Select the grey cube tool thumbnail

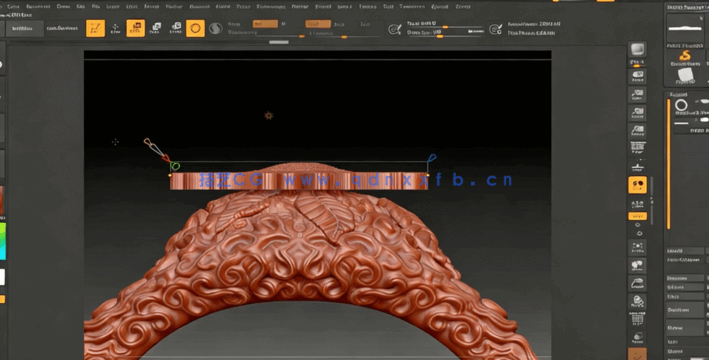coord(685,75)
